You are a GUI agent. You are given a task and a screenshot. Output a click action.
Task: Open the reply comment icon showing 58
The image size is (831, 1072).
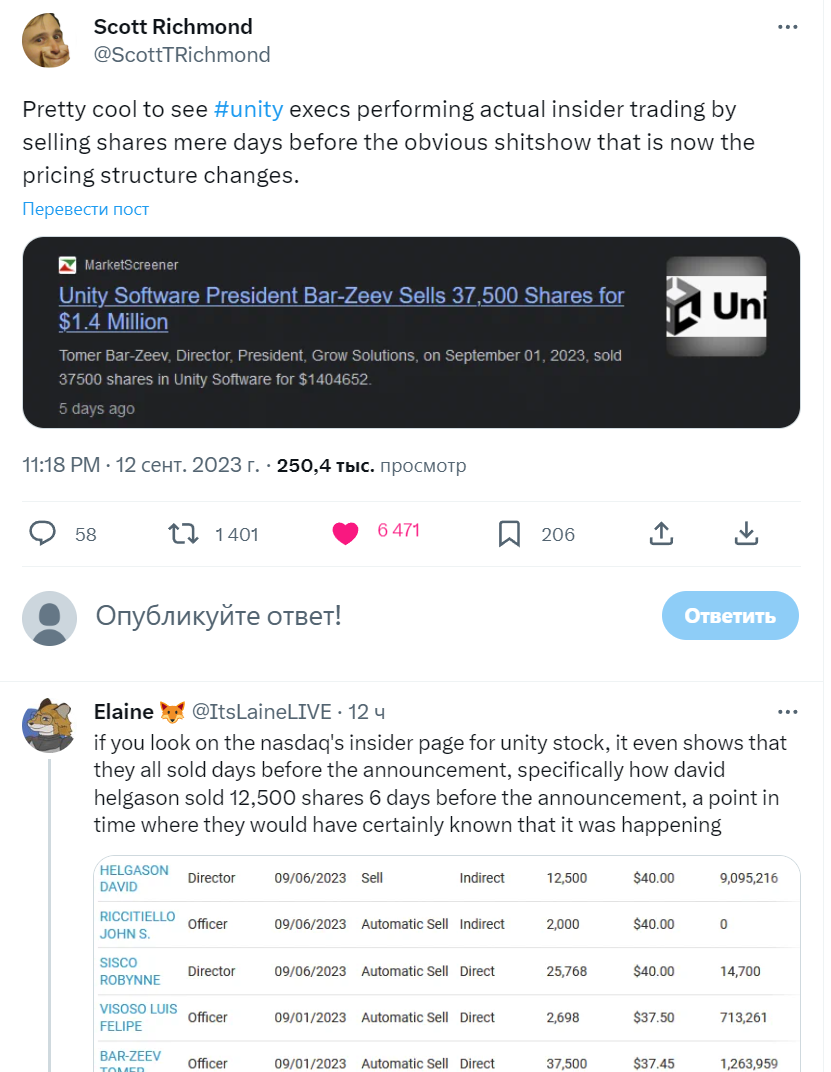click(42, 533)
